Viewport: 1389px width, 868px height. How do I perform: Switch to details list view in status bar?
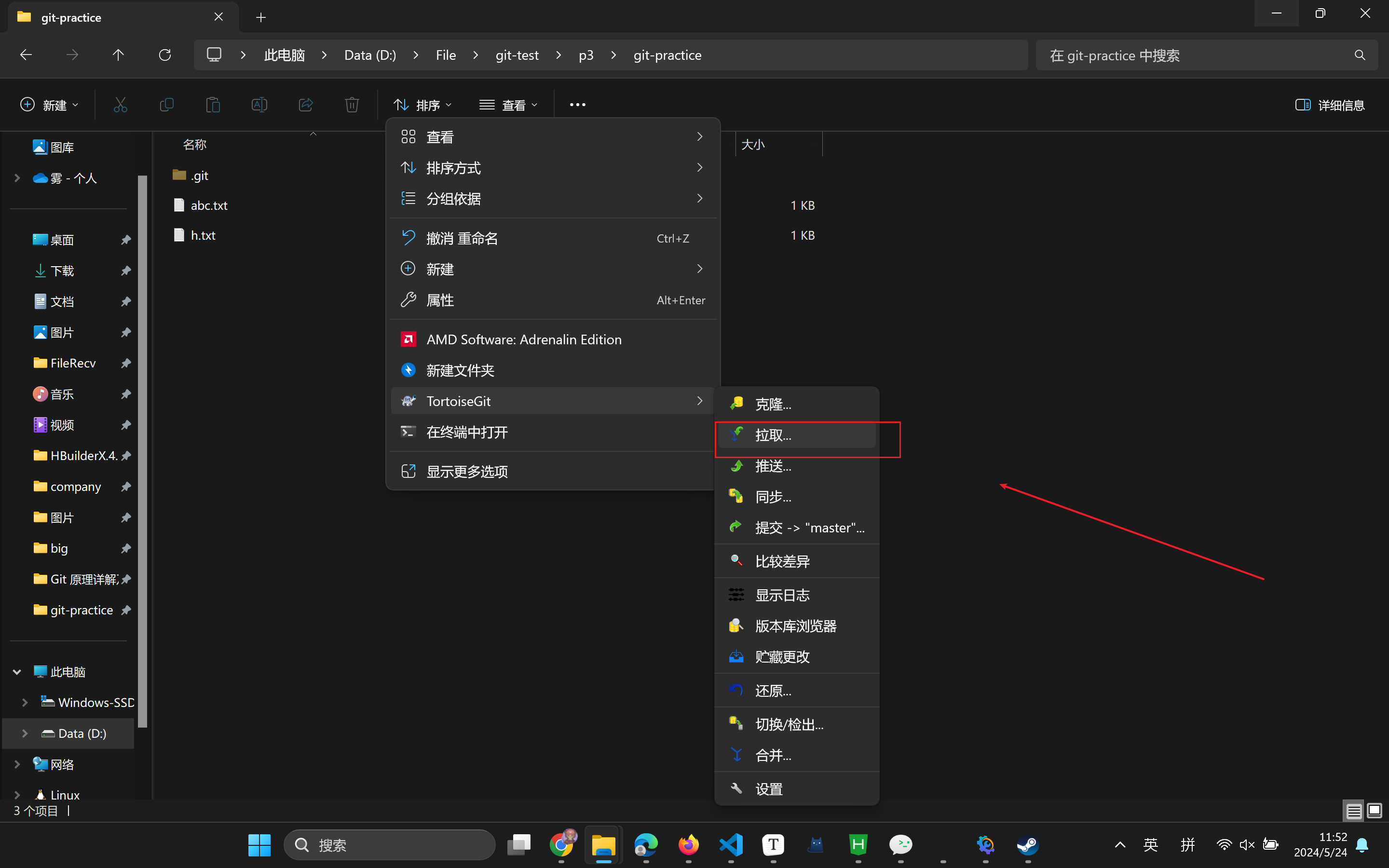coord(1353,811)
